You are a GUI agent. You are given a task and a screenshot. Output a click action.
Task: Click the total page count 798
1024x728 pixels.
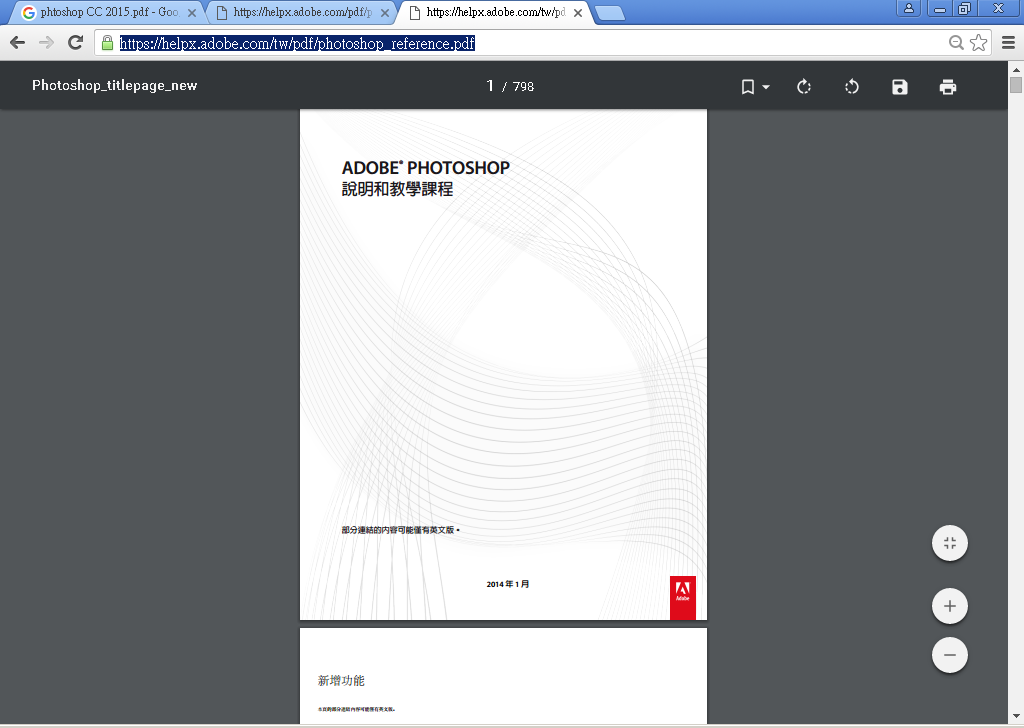pos(523,87)
